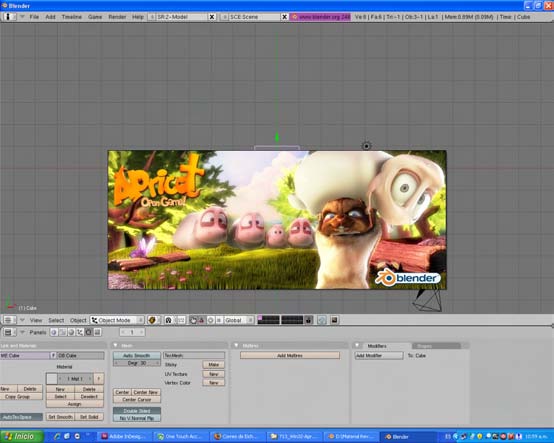Open the Add menu
The image size is (554, 443).
pyautogui.click(x=50, y=17)
